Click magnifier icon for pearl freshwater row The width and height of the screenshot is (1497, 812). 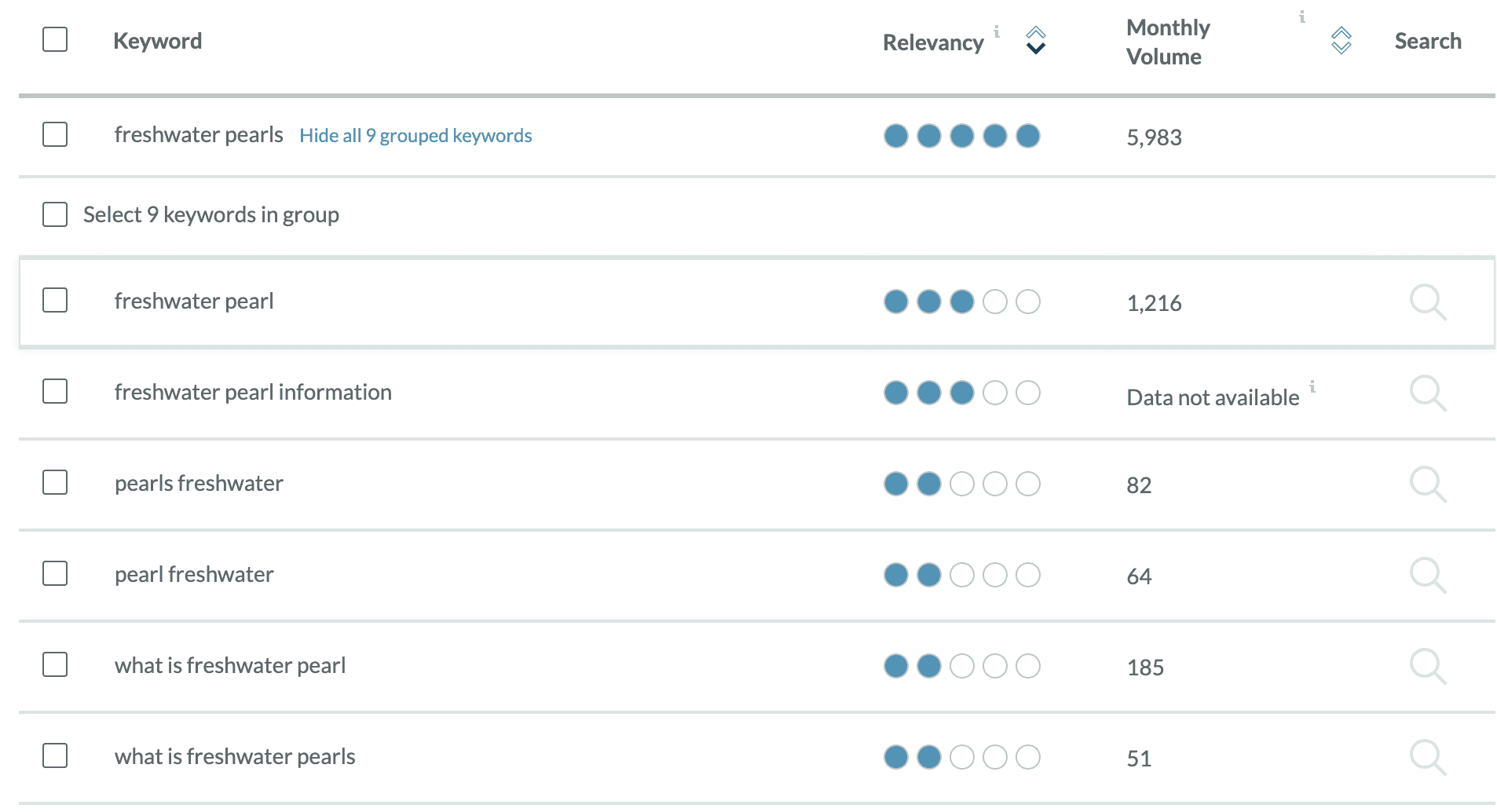1427,576
